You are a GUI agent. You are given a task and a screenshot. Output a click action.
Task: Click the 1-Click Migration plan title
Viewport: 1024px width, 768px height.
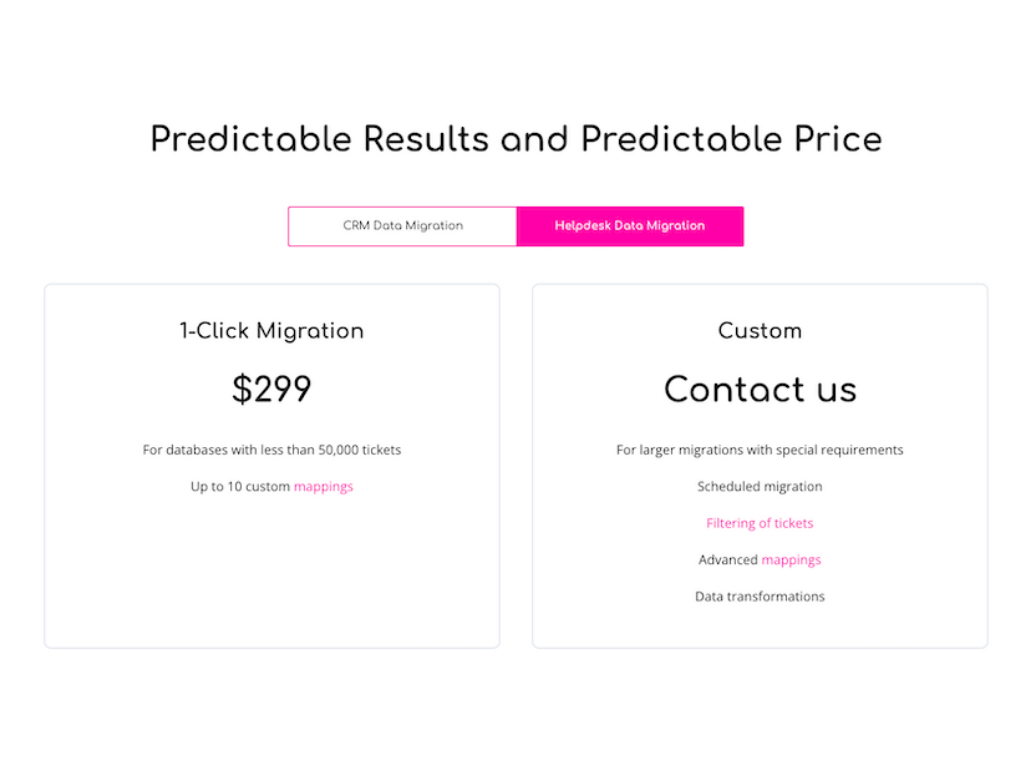point(272,331)
